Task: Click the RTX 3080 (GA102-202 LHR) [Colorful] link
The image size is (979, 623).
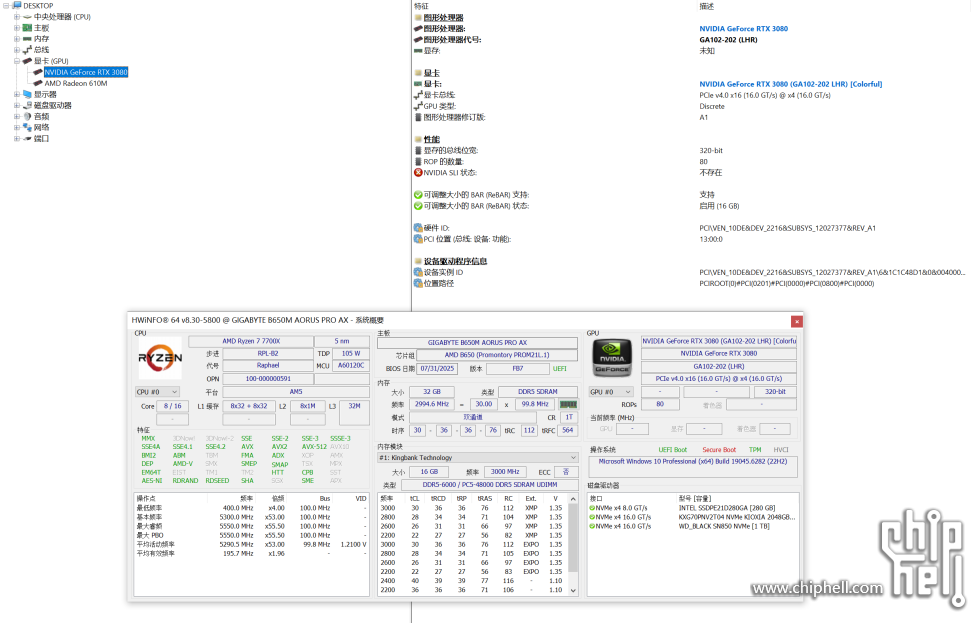Action: 790,84
